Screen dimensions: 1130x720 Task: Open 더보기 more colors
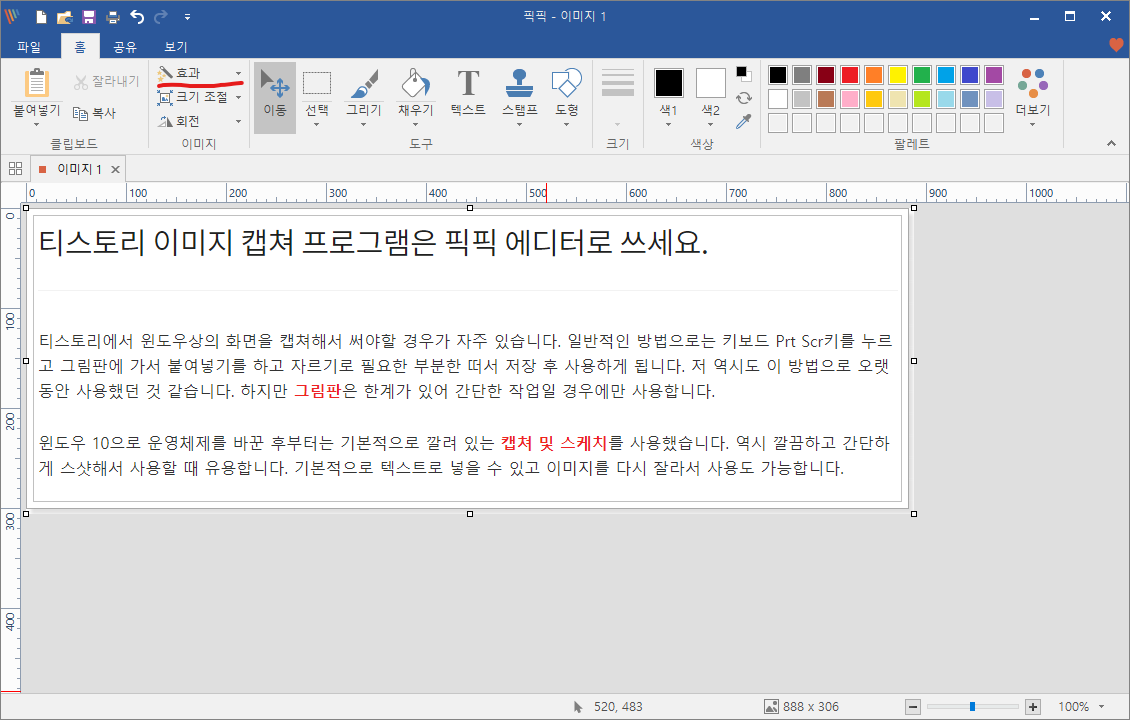click(x=1033, y=97)
